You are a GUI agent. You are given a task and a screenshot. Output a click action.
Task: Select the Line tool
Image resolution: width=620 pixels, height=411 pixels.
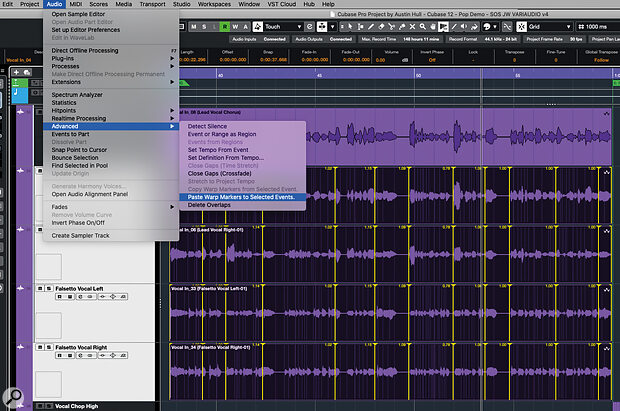(x=454, y=27)
